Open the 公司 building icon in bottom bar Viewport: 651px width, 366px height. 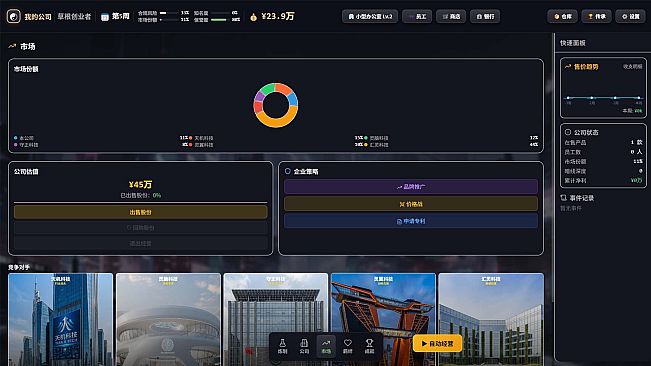coord(304,346)
